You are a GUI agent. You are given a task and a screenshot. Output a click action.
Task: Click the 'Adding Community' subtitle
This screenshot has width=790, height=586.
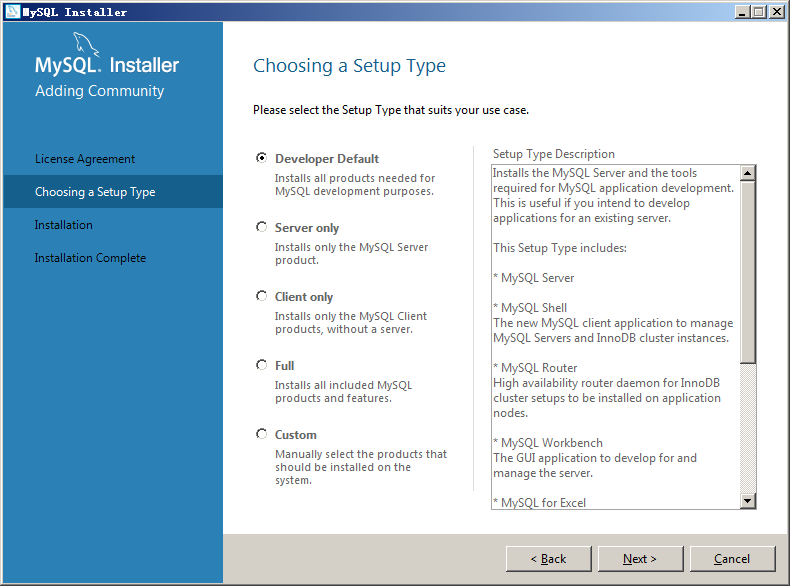click(x=99, y=91)
